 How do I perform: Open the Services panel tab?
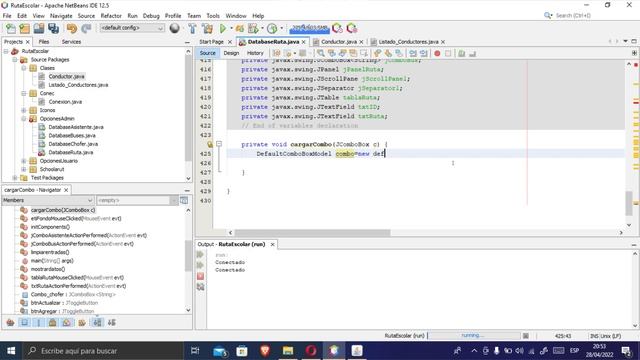coord(71,42)
